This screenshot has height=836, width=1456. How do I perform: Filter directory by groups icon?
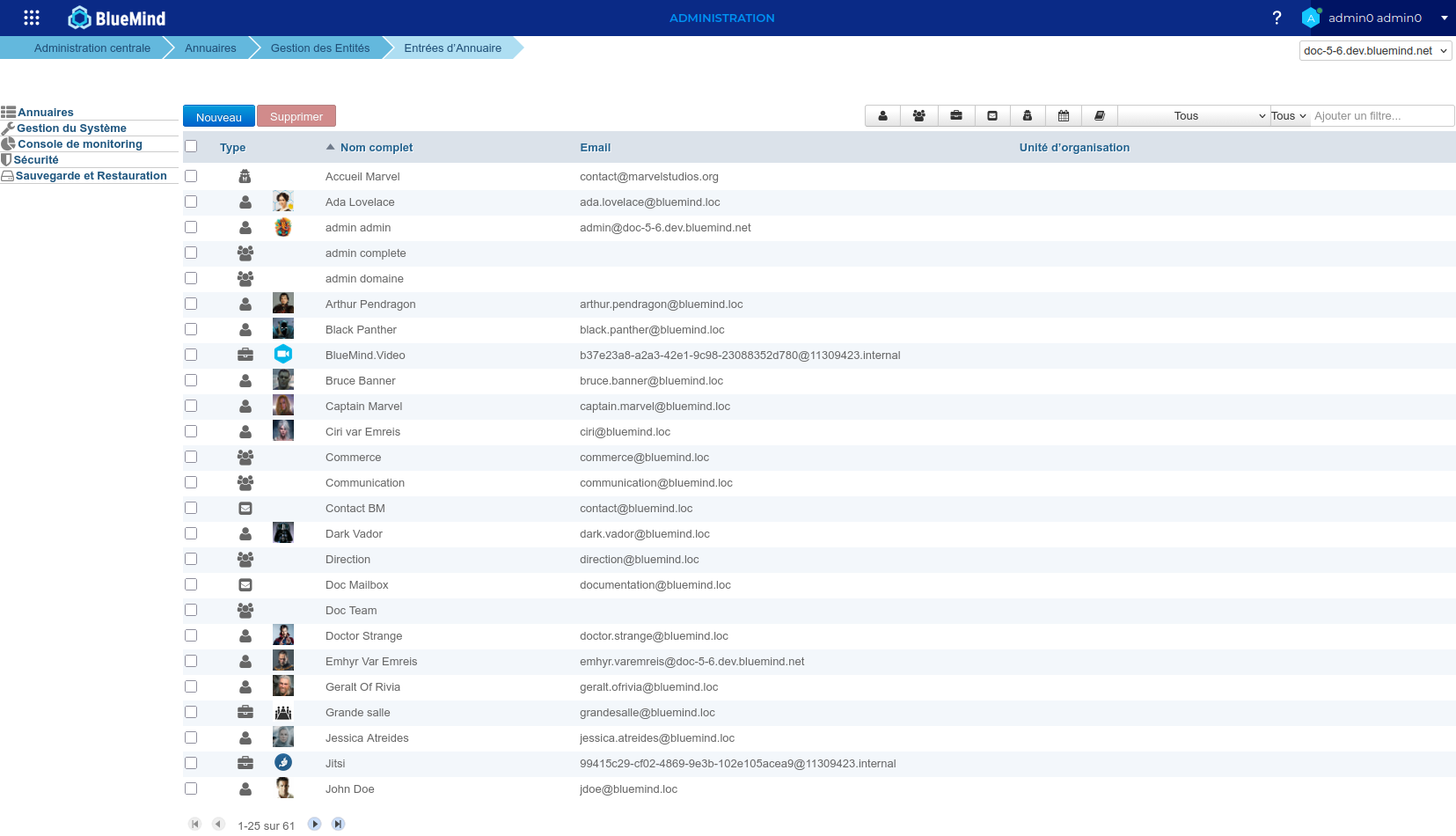click(x=918, y=116)
